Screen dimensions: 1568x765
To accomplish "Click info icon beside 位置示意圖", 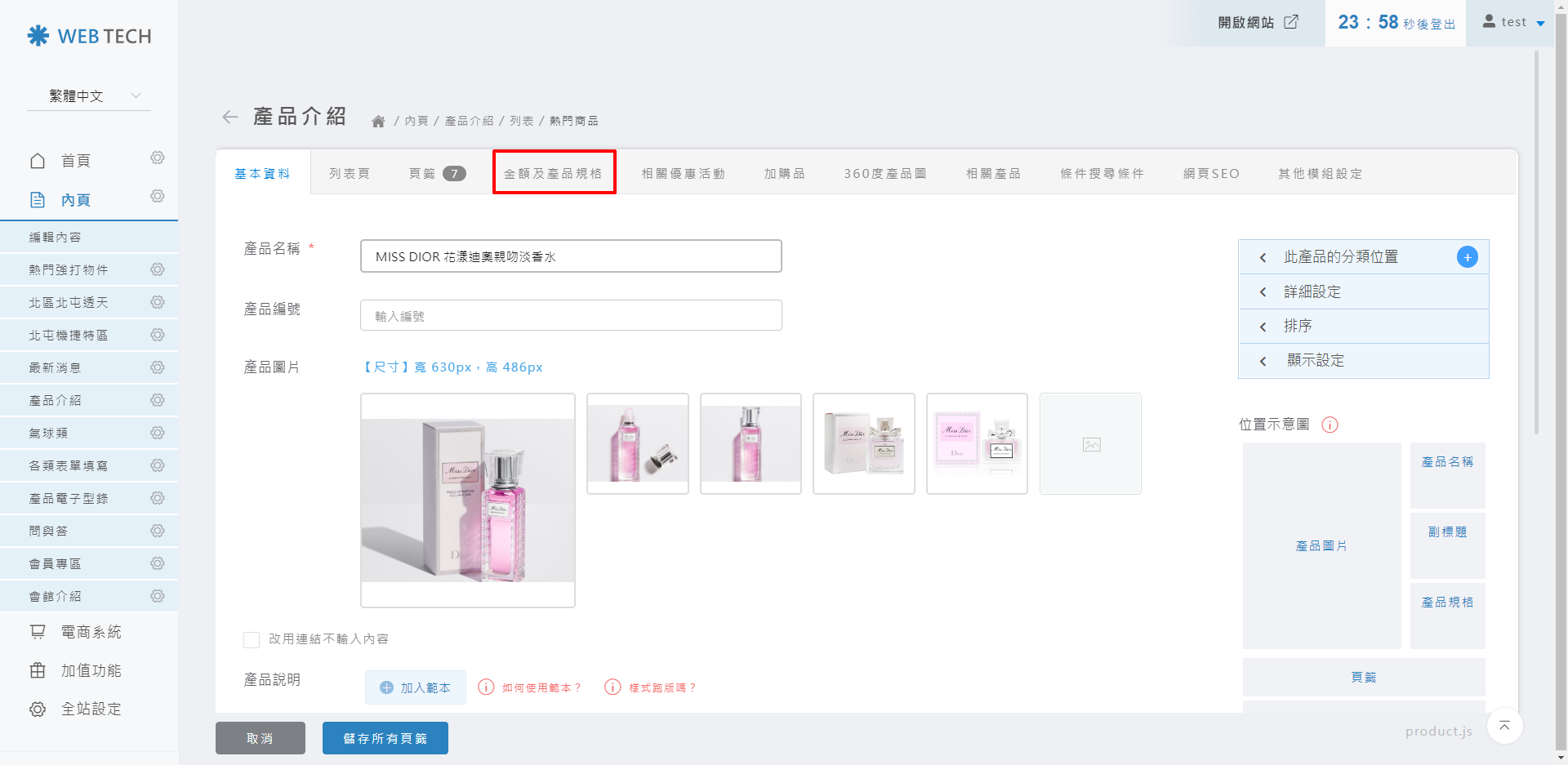I will 1330,425.
